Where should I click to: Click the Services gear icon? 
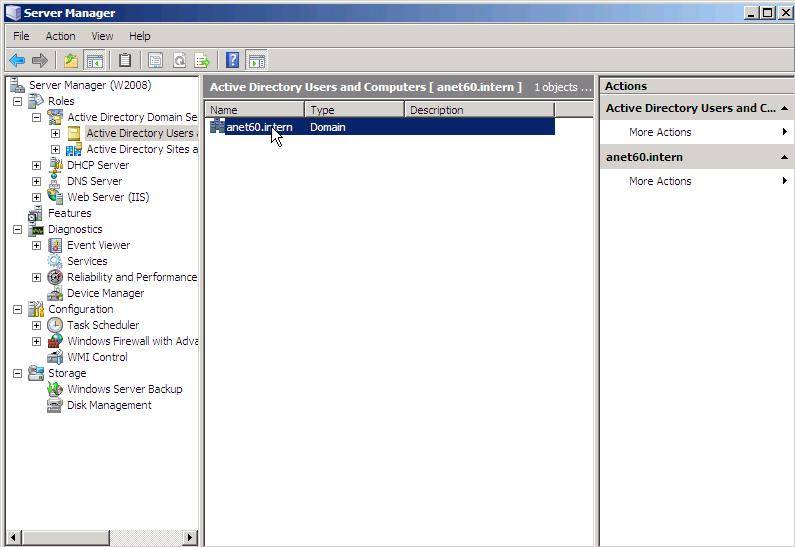(x=55, y=261)
